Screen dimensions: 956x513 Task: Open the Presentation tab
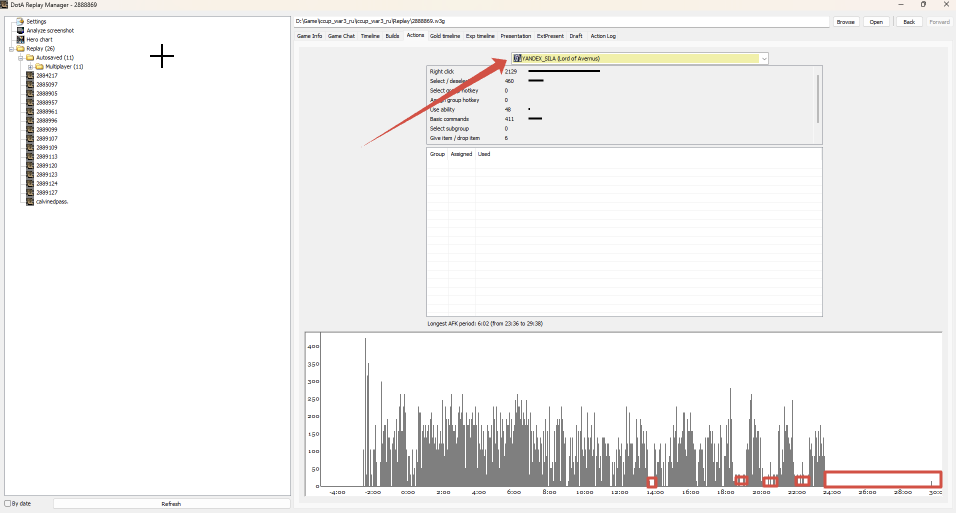click(516, 36)
